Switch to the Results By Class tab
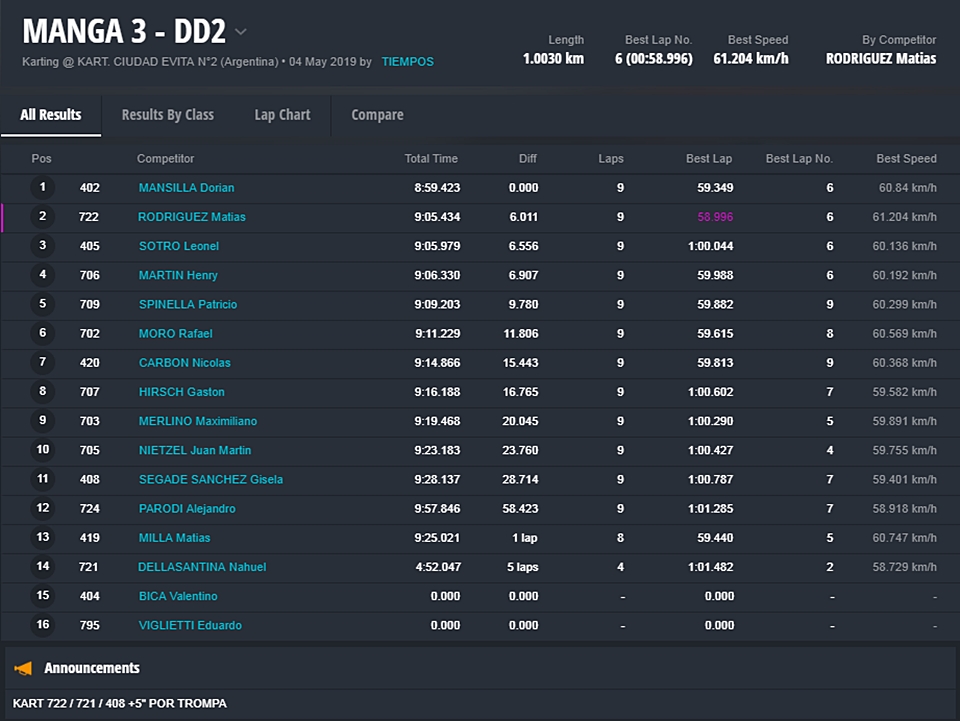Image resolution: width=960 pixels, height=721 pixels. coord(167,115)
